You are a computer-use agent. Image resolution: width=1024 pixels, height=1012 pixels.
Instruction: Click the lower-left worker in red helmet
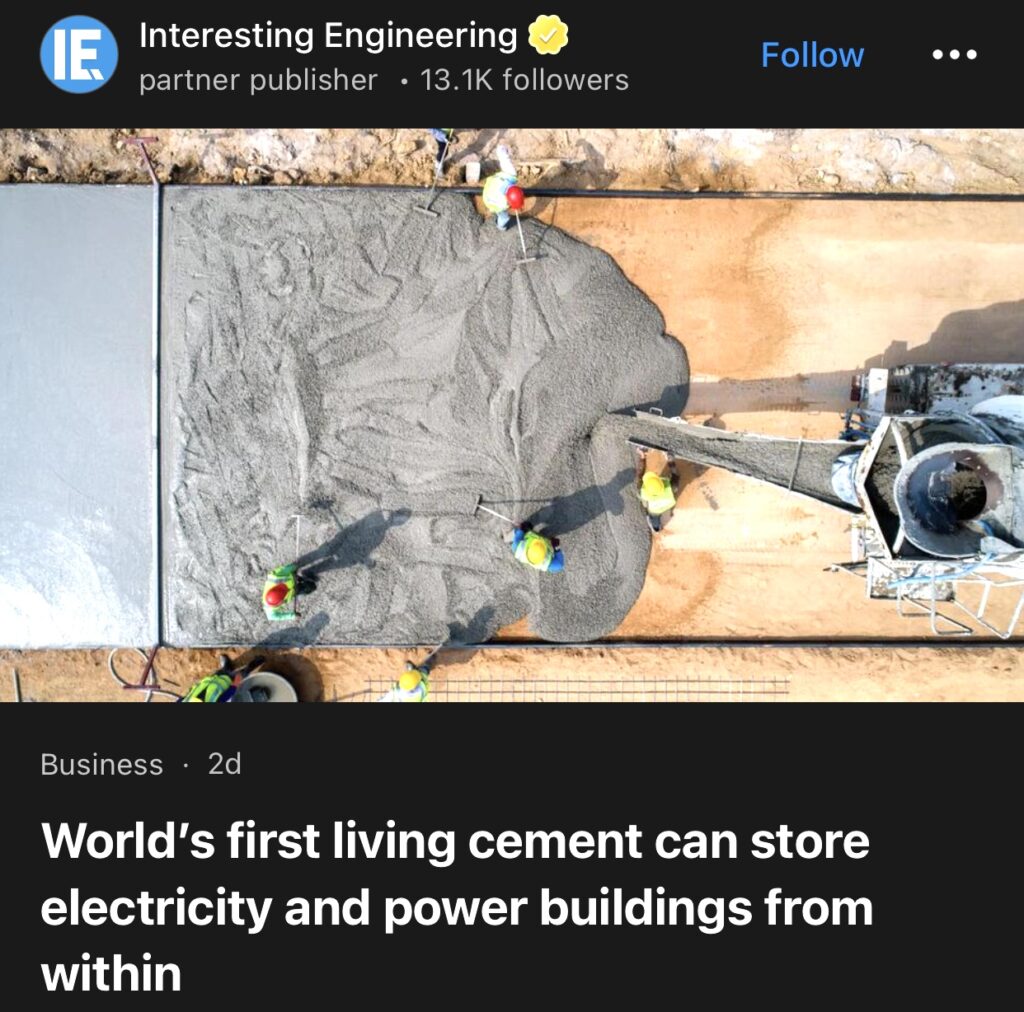tap(283, 592)
